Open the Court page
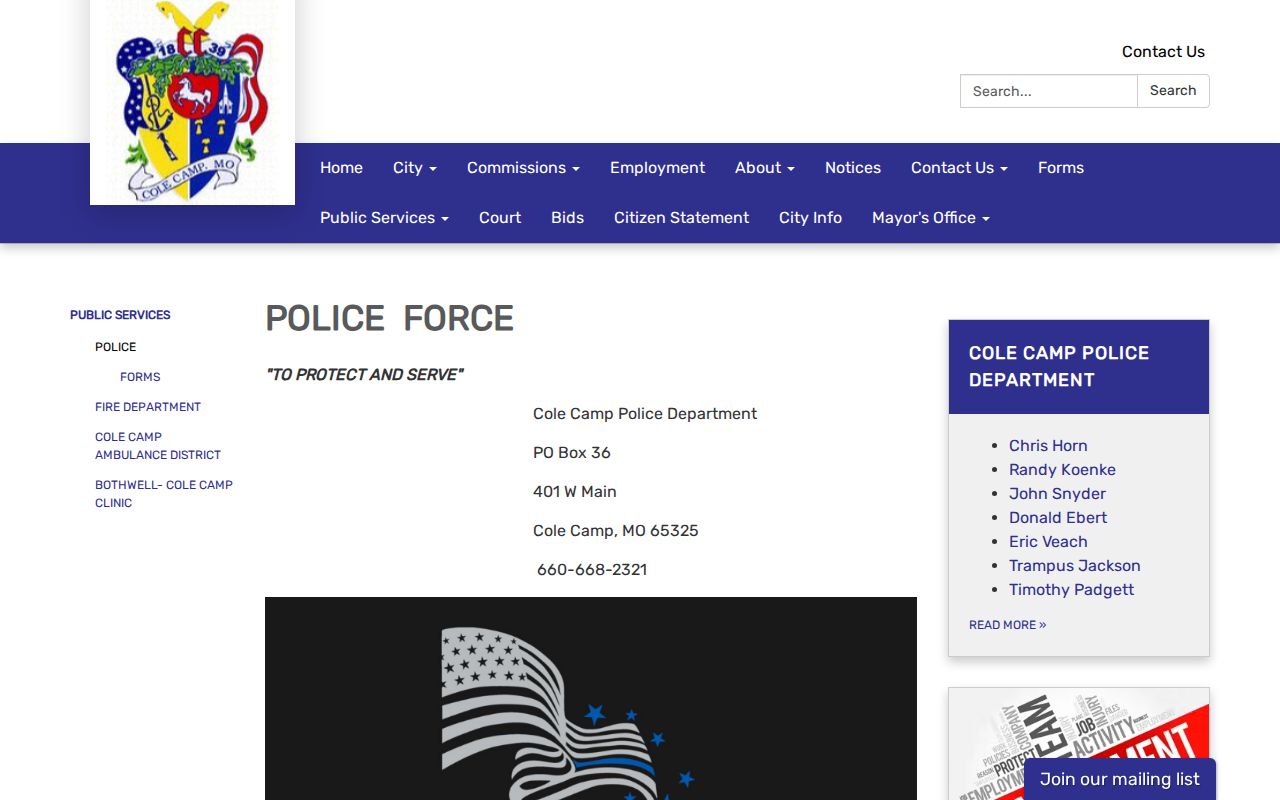 click(500, 218)
